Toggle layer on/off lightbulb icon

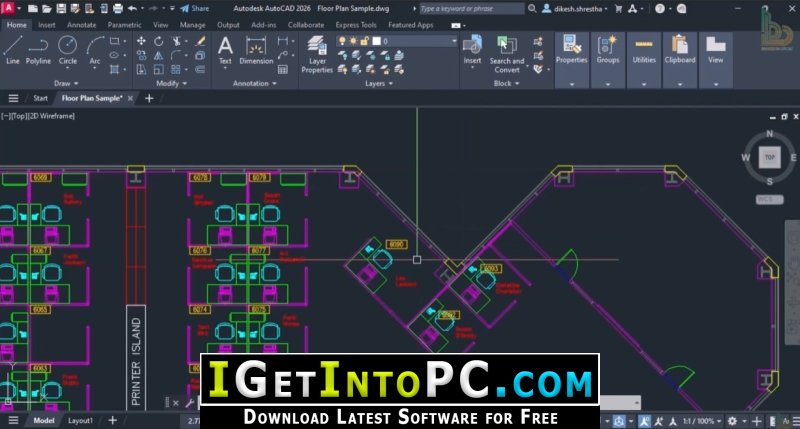(x=342, y=41)
